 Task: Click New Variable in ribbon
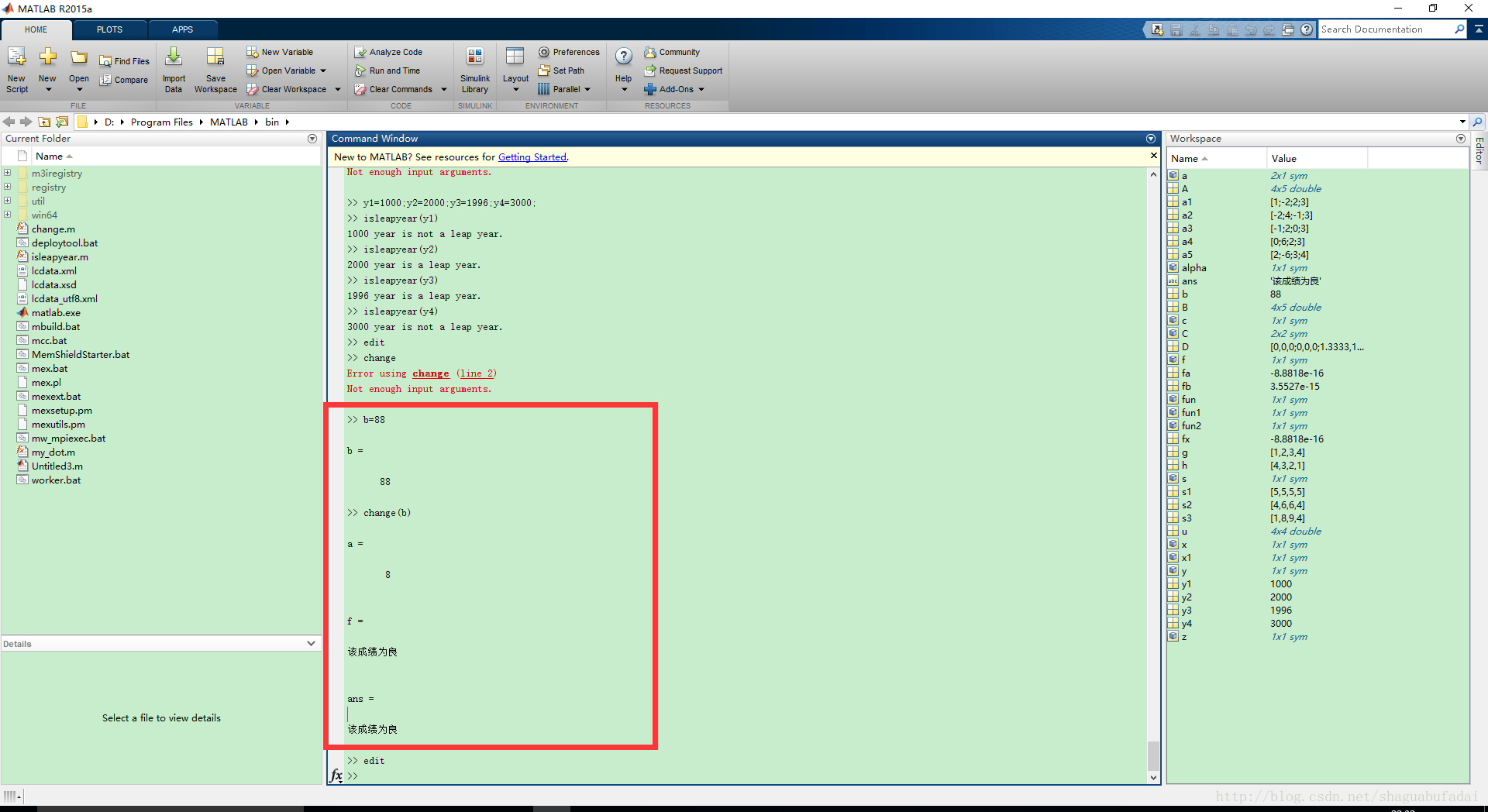280,52
